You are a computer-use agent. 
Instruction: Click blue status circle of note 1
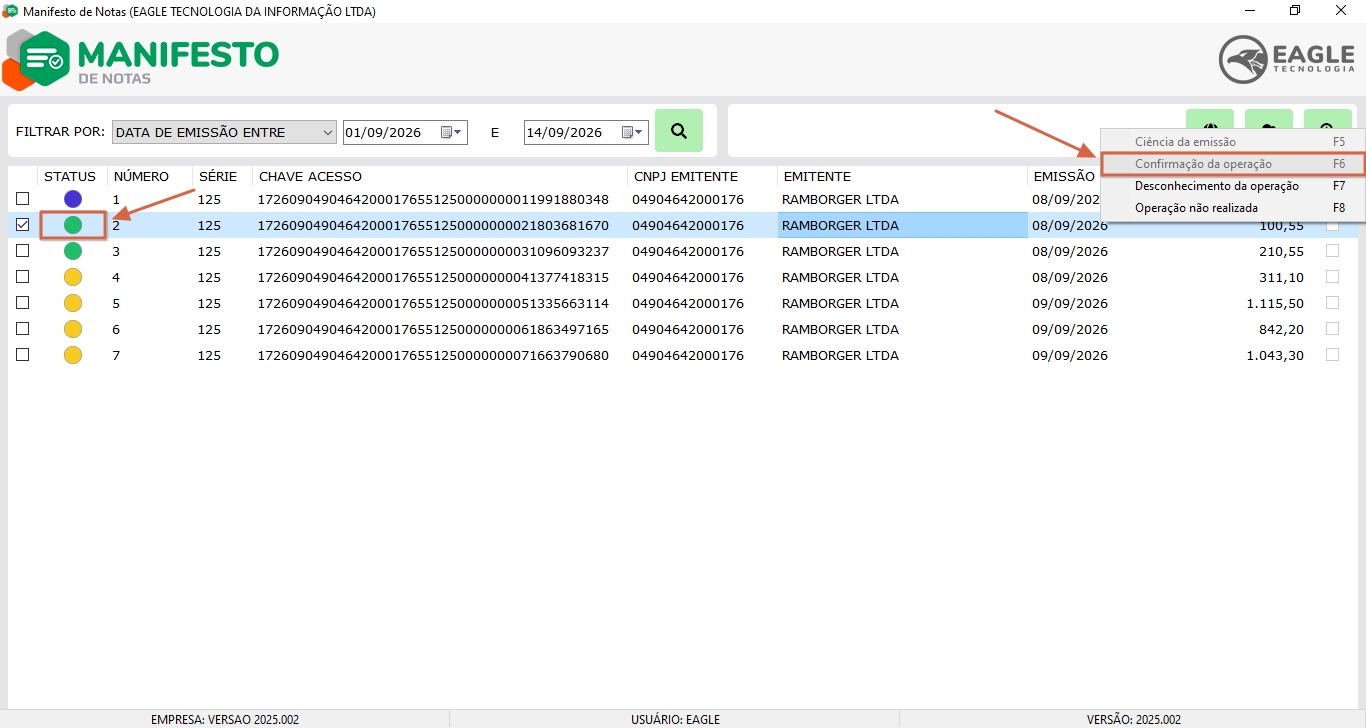tap(73, 199)
